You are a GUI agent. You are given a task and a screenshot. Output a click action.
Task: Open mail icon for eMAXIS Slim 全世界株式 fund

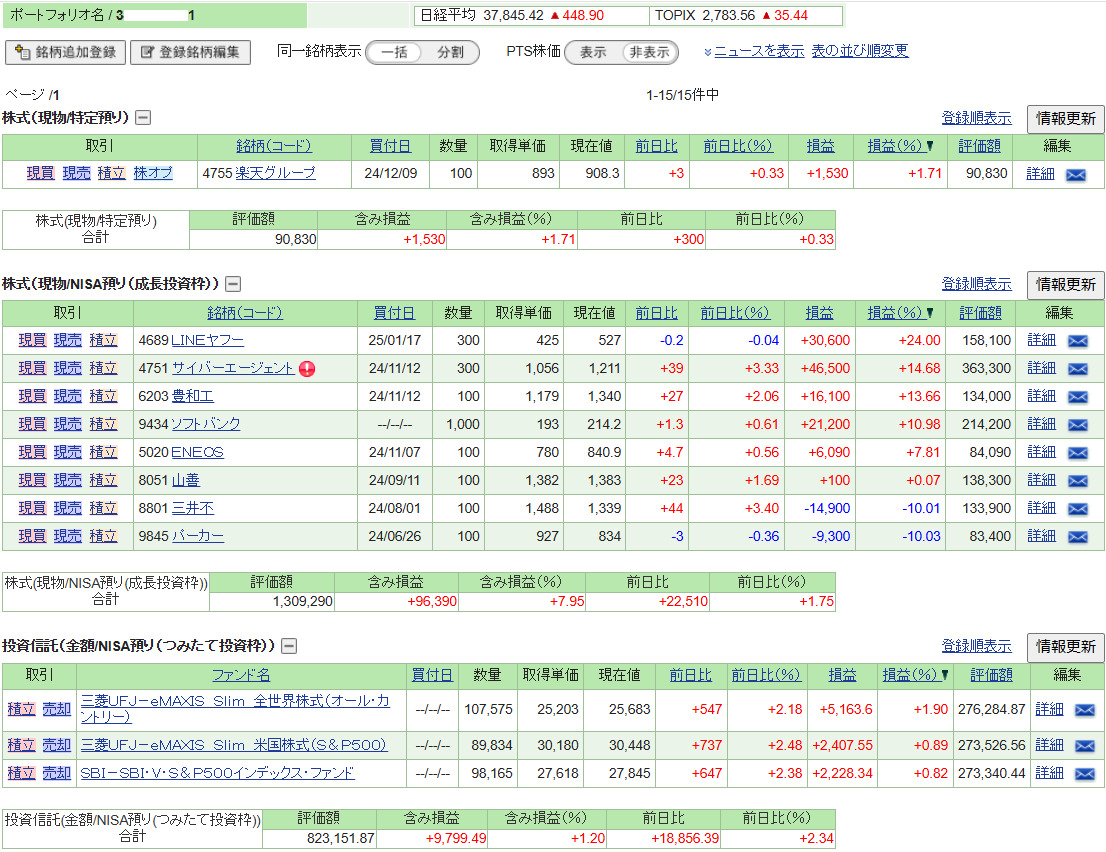click(x=1084, y=710)
